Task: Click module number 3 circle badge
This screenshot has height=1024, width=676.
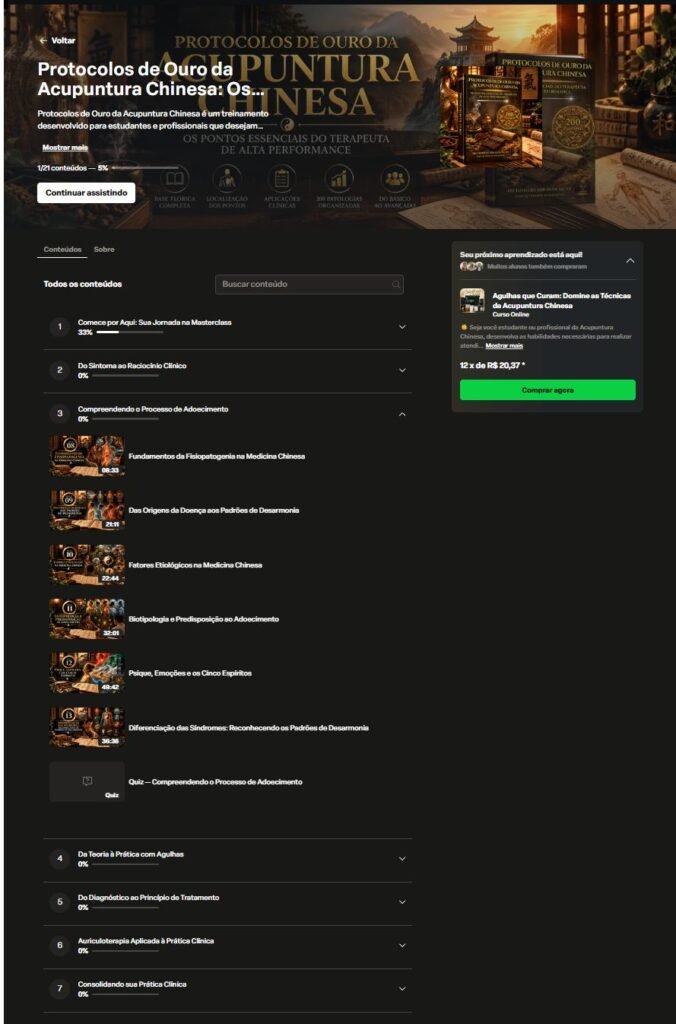Action: 59,413
